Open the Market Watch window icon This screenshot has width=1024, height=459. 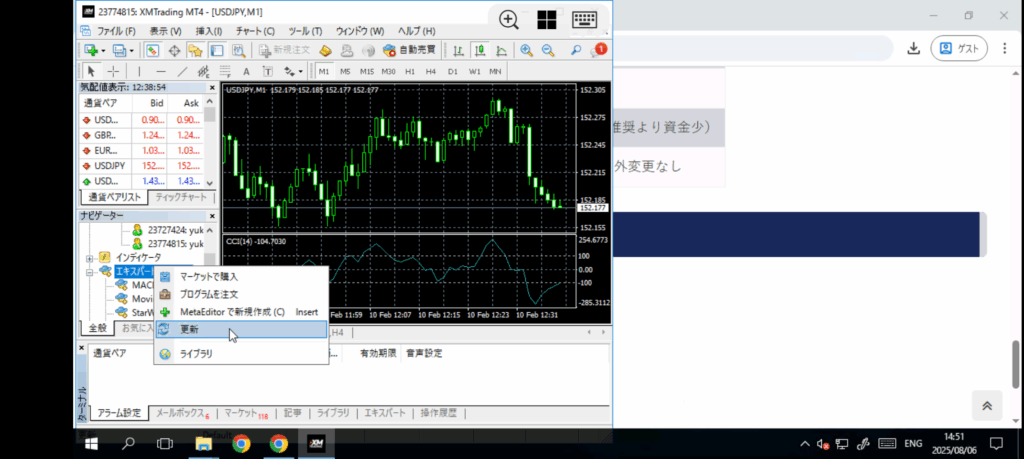point(152,50)
